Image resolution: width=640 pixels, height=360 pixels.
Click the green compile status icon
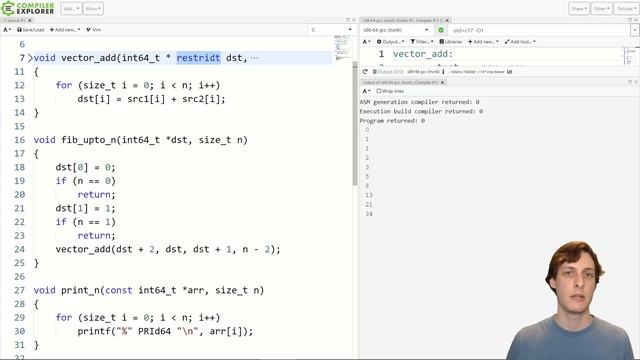441,30
